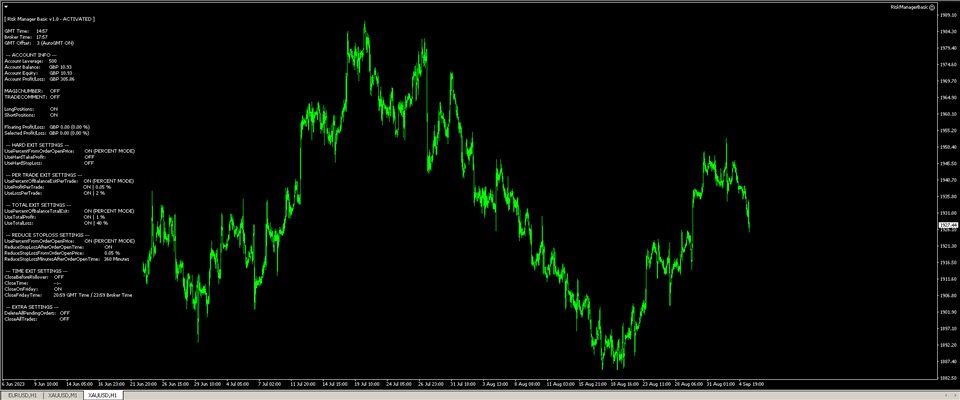Viewport: 960px width, 400px height.
Task: Click the ReduceStopLossAfterOrderOpenTime line
Action: pyautogui.click(x=58, y=247)
